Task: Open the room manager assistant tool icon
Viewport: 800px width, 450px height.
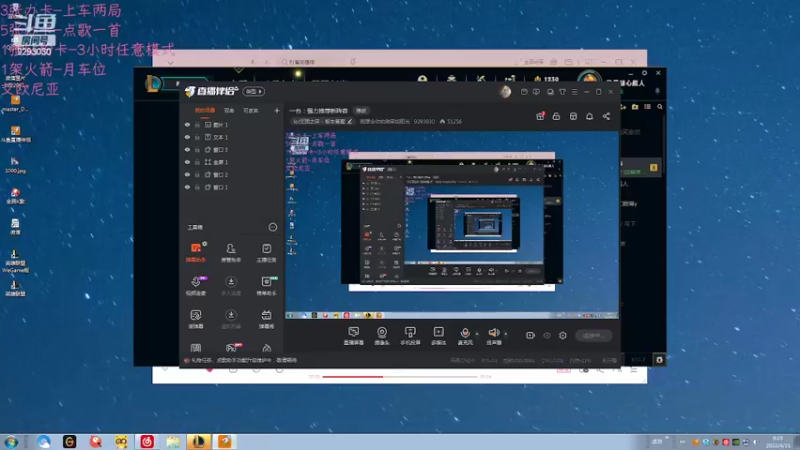Action: click(231, 253)
